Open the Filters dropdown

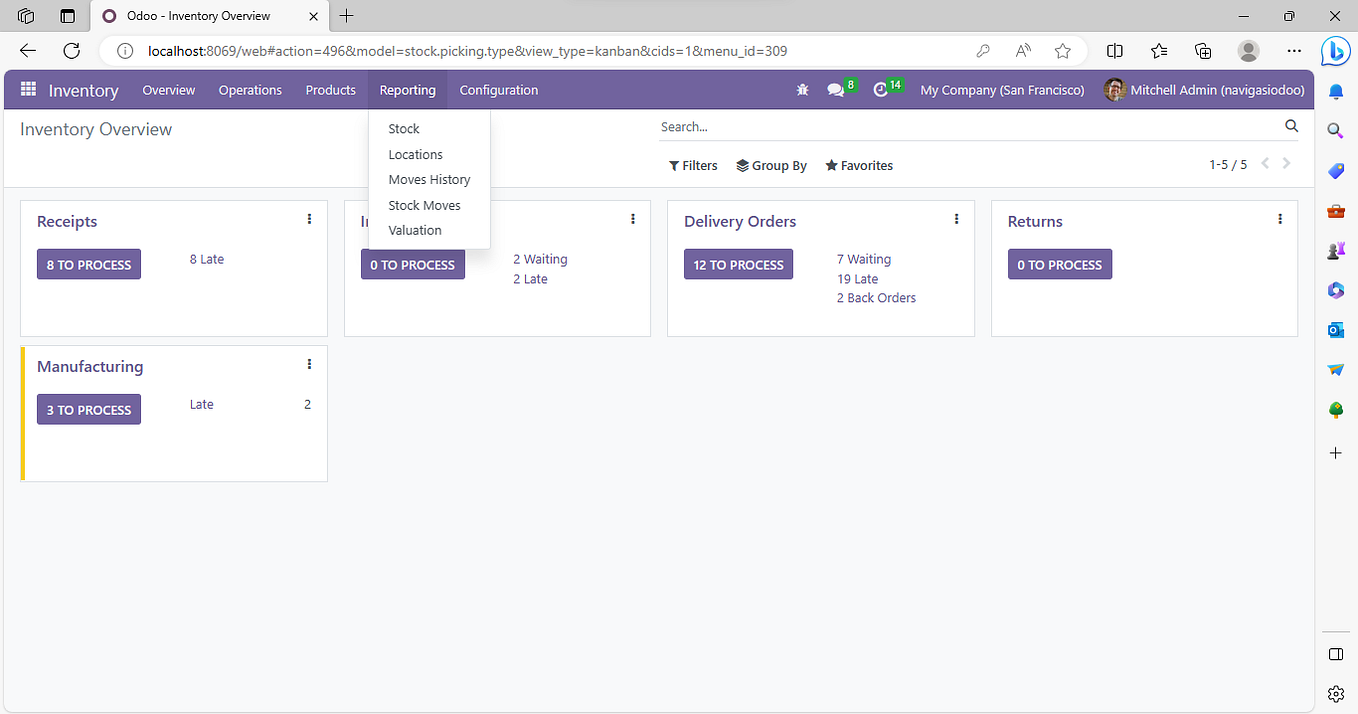(693, 165)
